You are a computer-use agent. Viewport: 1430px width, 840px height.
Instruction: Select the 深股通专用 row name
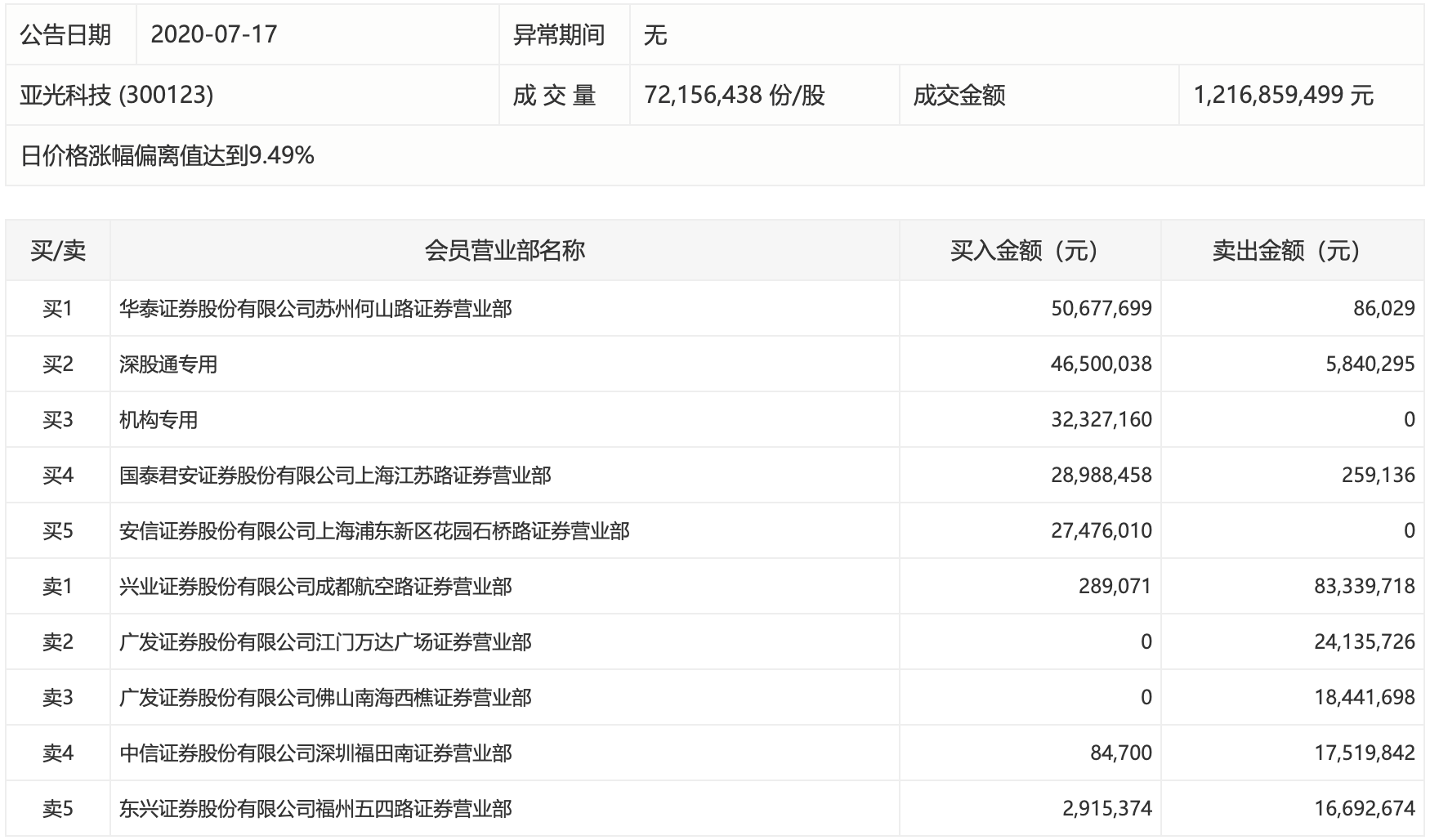point(168,364)
